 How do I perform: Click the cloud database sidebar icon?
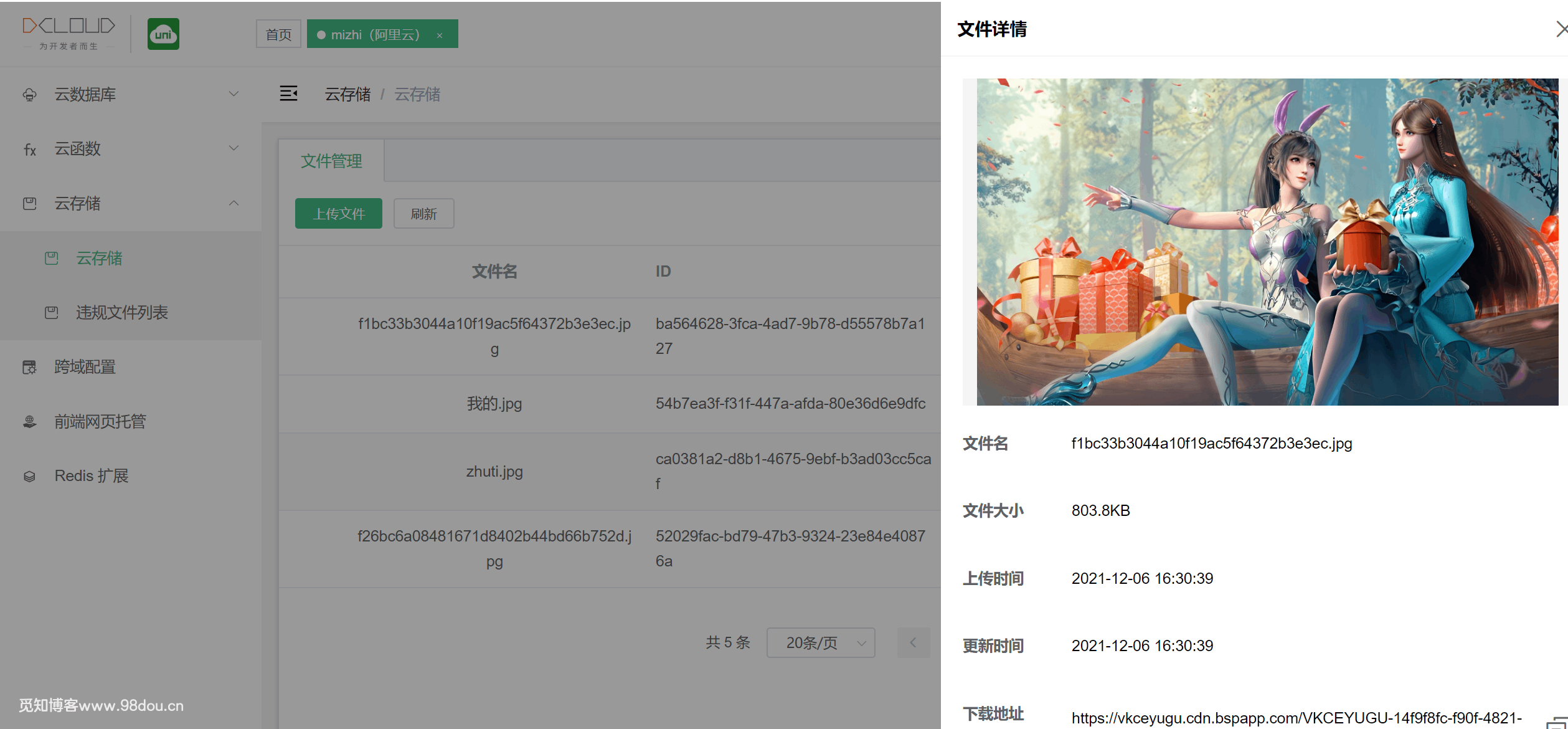point(29,95)
